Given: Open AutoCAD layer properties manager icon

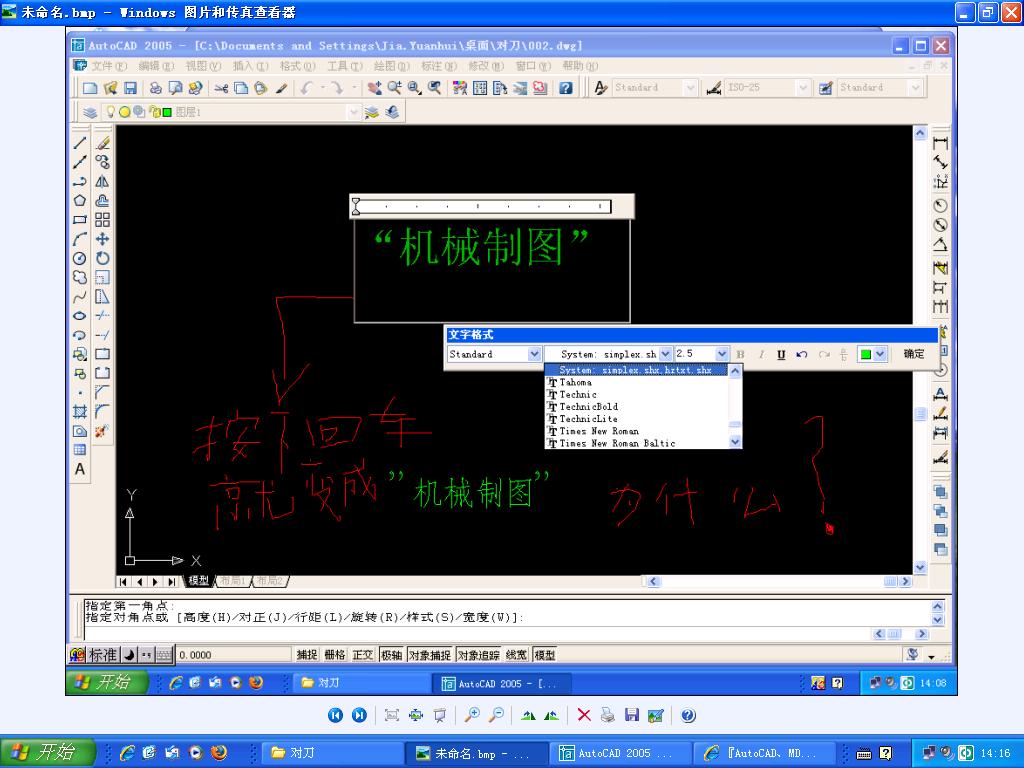Looking at the screenshot, I should pyautogui.click(x=90, y=112).
